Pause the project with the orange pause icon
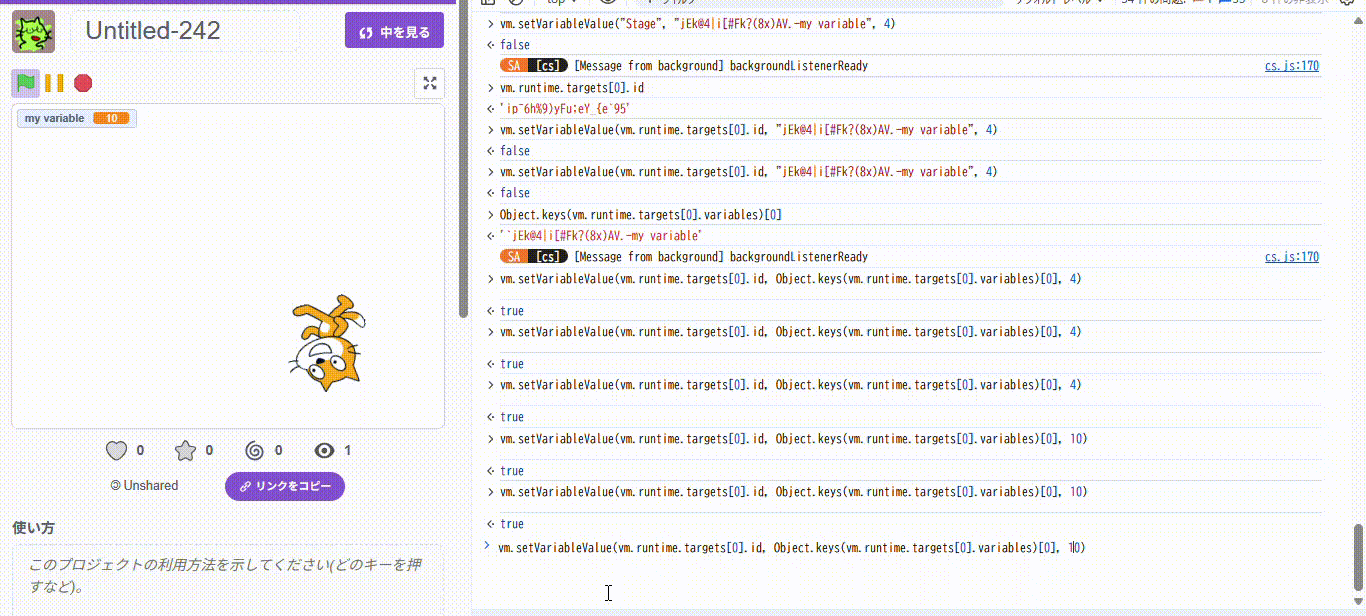Screen dimensions: 1366x616 [x=54, y=83]
